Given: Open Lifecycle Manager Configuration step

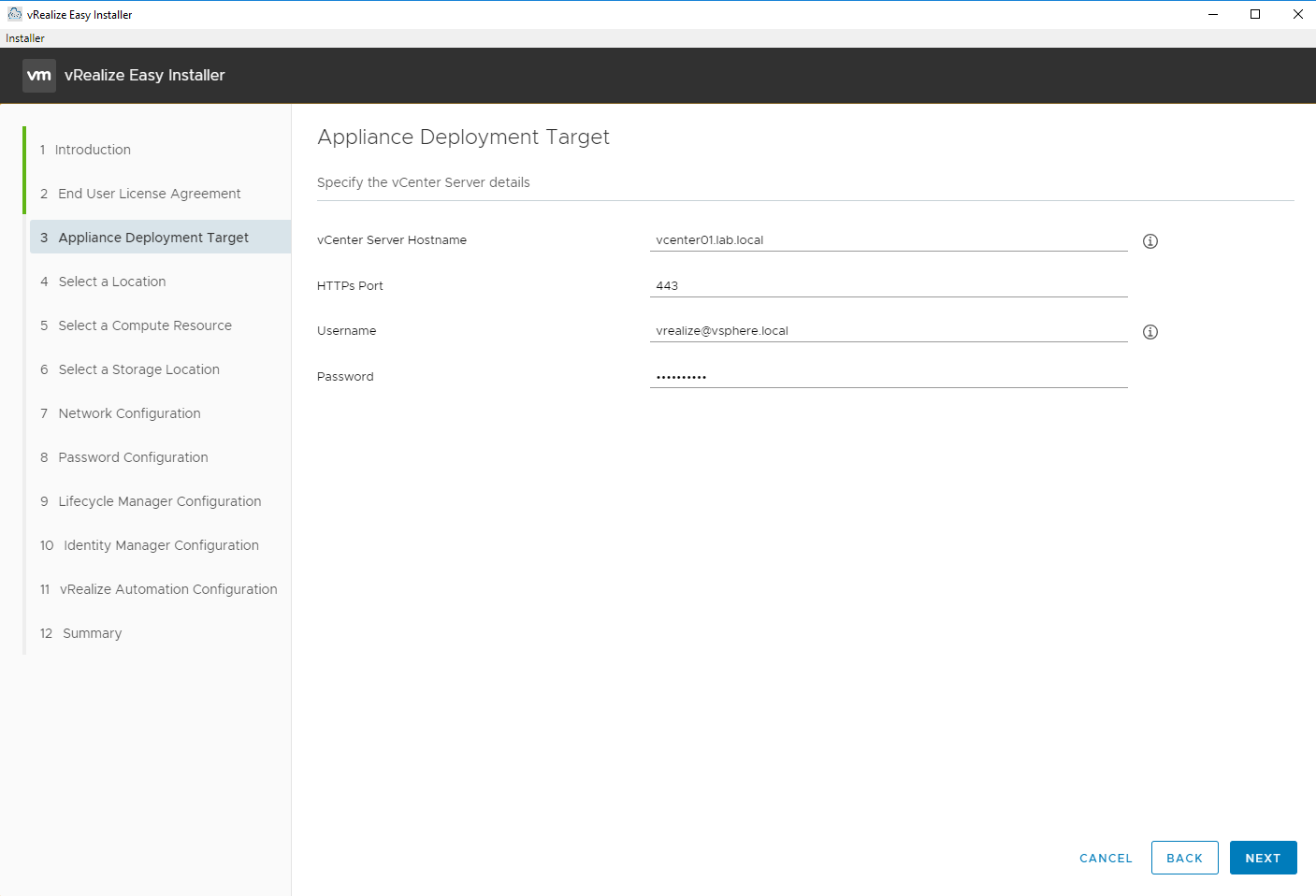Looking at the screenshot, I should coord(159,501).
